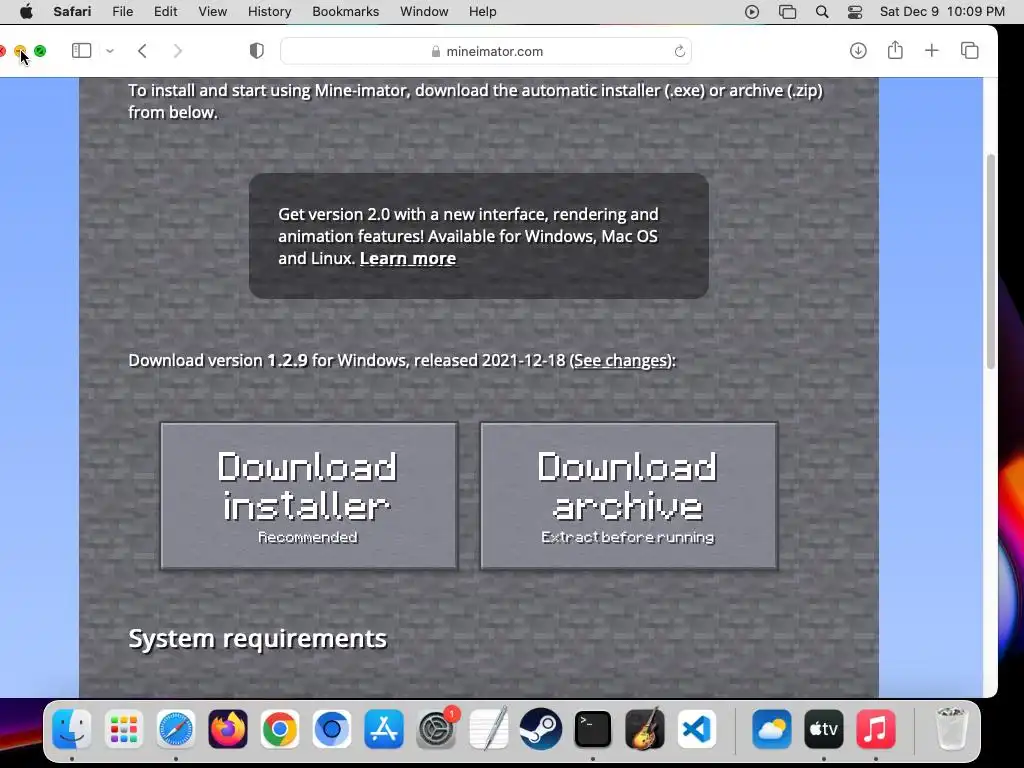1024x768 pixels.
Task: Open Visual Studio Code from the Dock
Action: [697, 729]
